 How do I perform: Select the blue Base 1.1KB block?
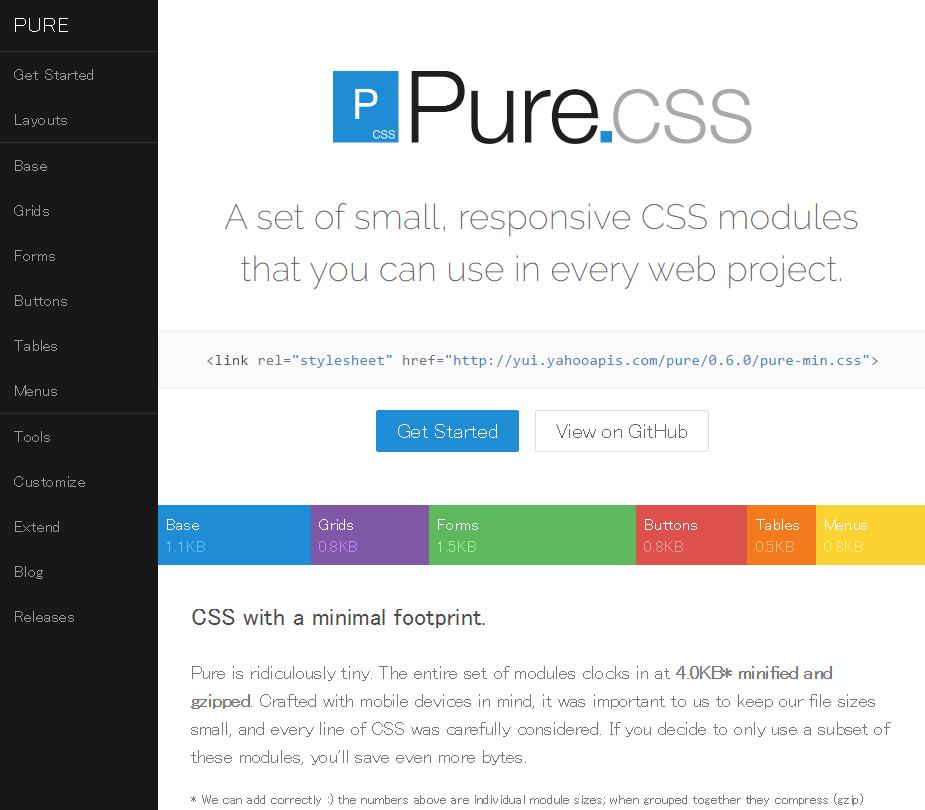tap(234, 535)
